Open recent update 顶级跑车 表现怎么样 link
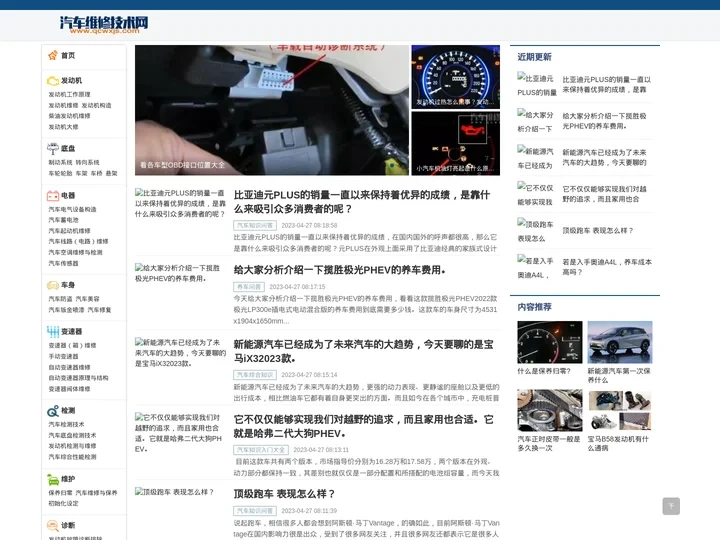The width and height of the screenshot is (720, 540). (597, 231)
